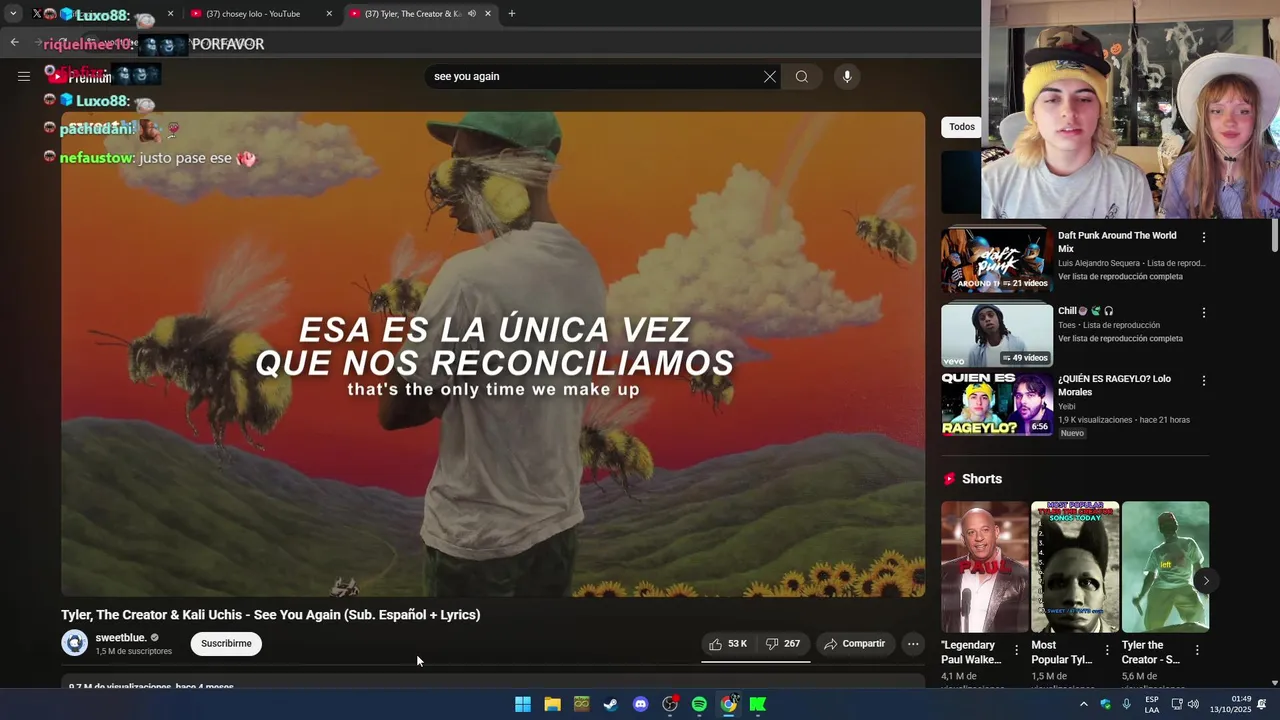This screenshot has height=720, width=1280.
Task: Like the video (53 K thumbs up)
Action: tap(728, 644)
